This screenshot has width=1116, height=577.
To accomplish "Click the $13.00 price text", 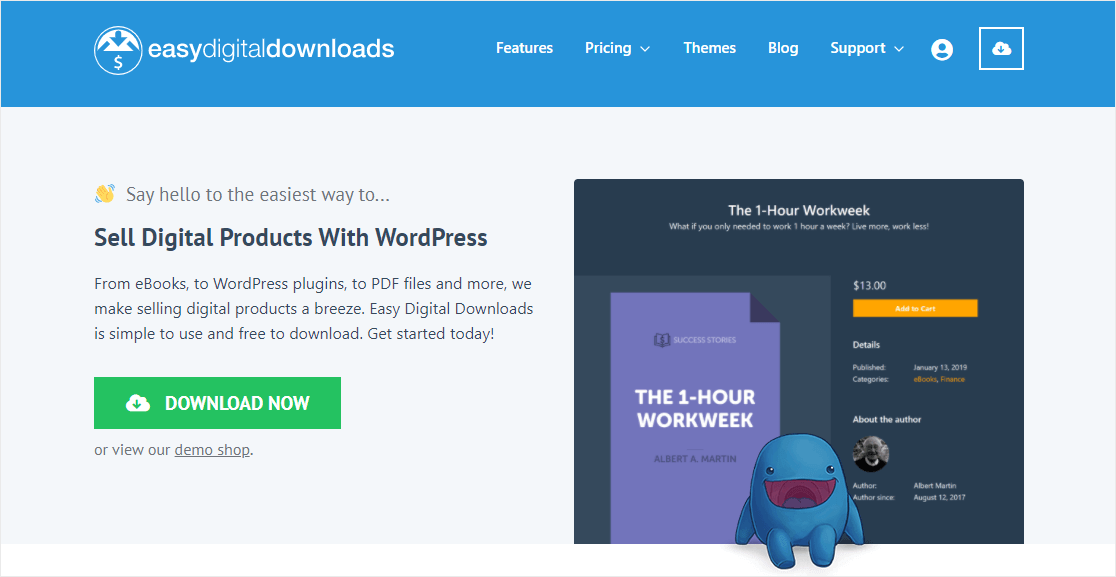I will (869, 286).
